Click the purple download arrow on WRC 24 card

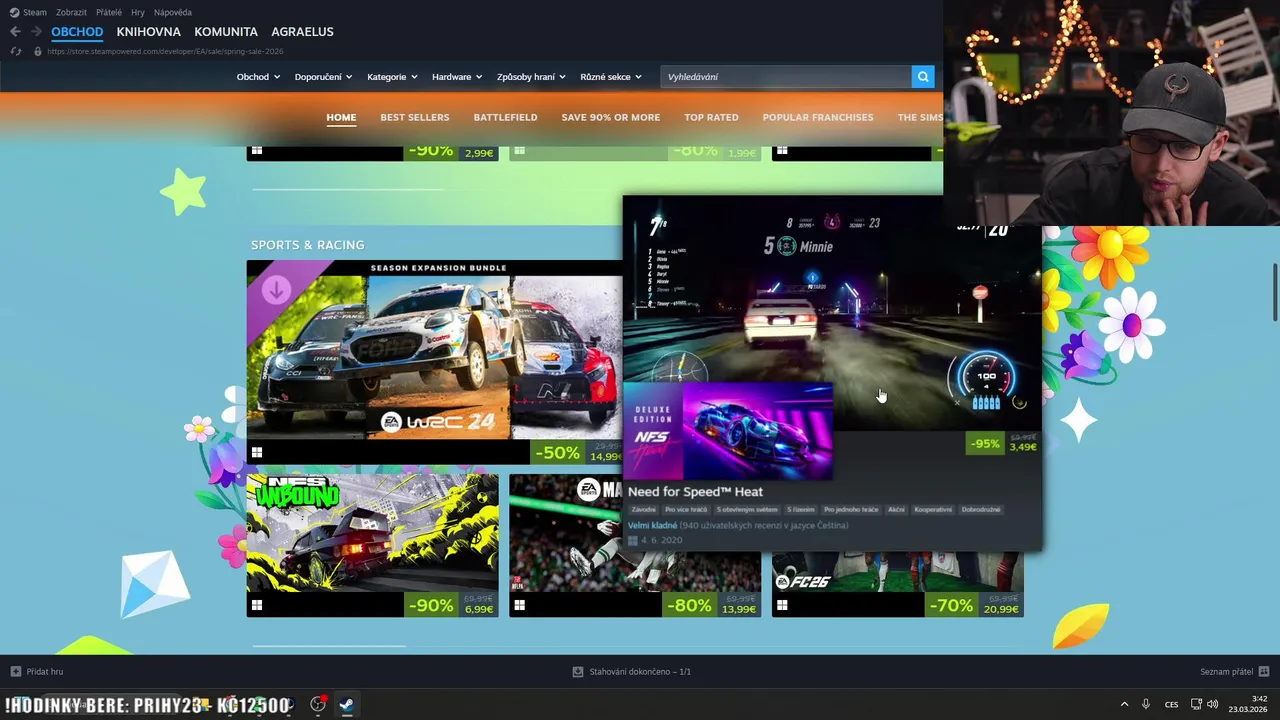277,290
